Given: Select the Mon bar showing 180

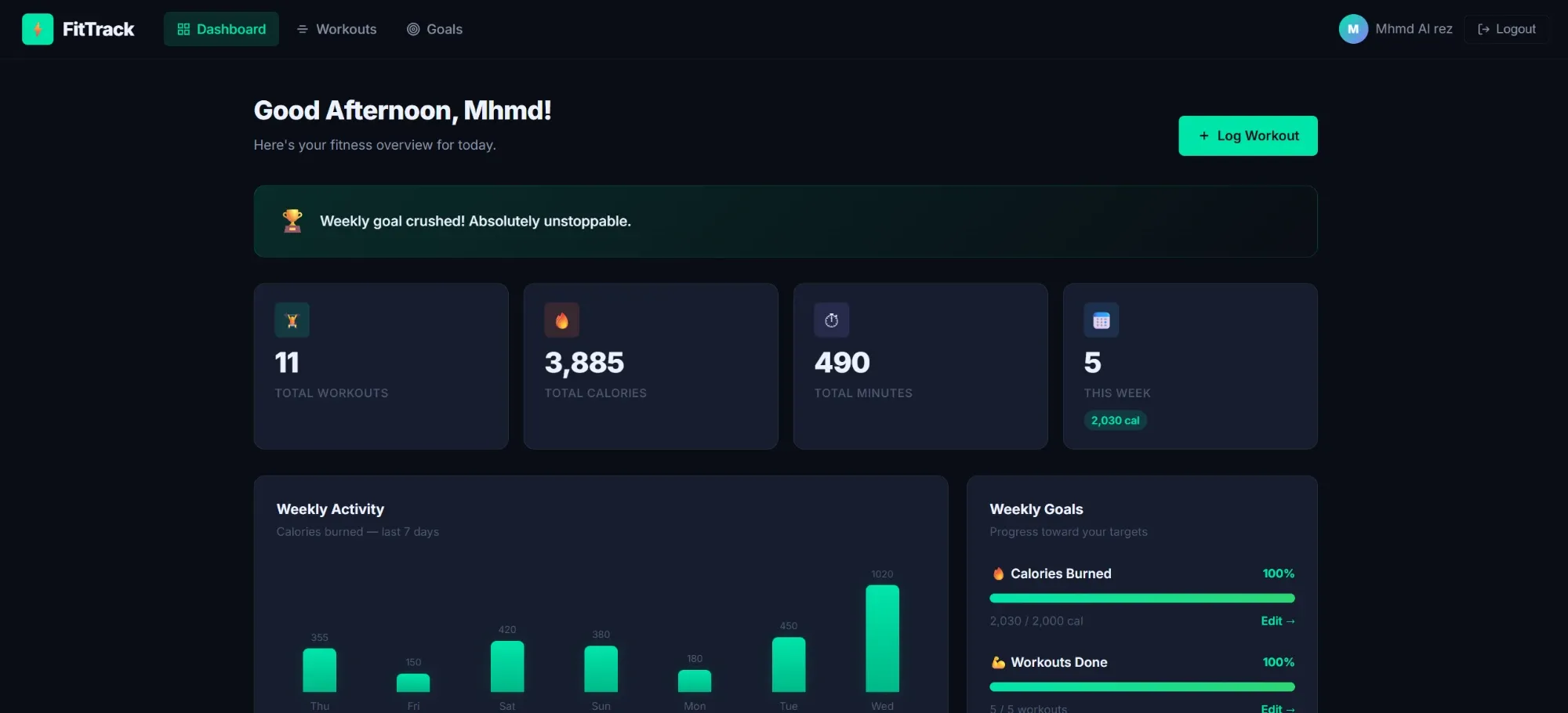Looking at the screenshot, I should [695, 681].
